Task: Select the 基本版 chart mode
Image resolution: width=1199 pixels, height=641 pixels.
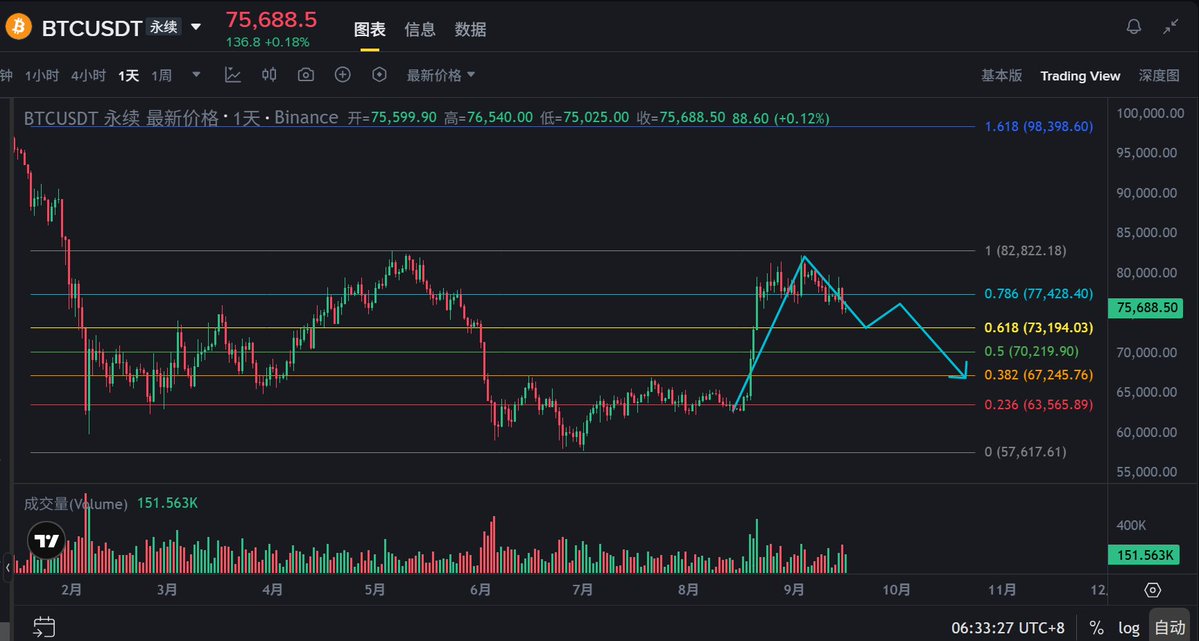Action: tap(1002, 75)
